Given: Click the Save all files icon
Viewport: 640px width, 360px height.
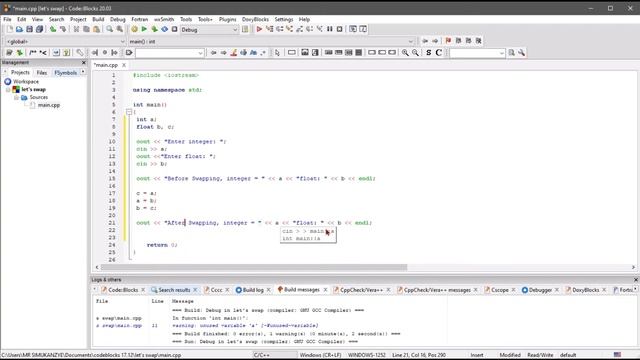Looking at the screenshot, I should [39, 29].
